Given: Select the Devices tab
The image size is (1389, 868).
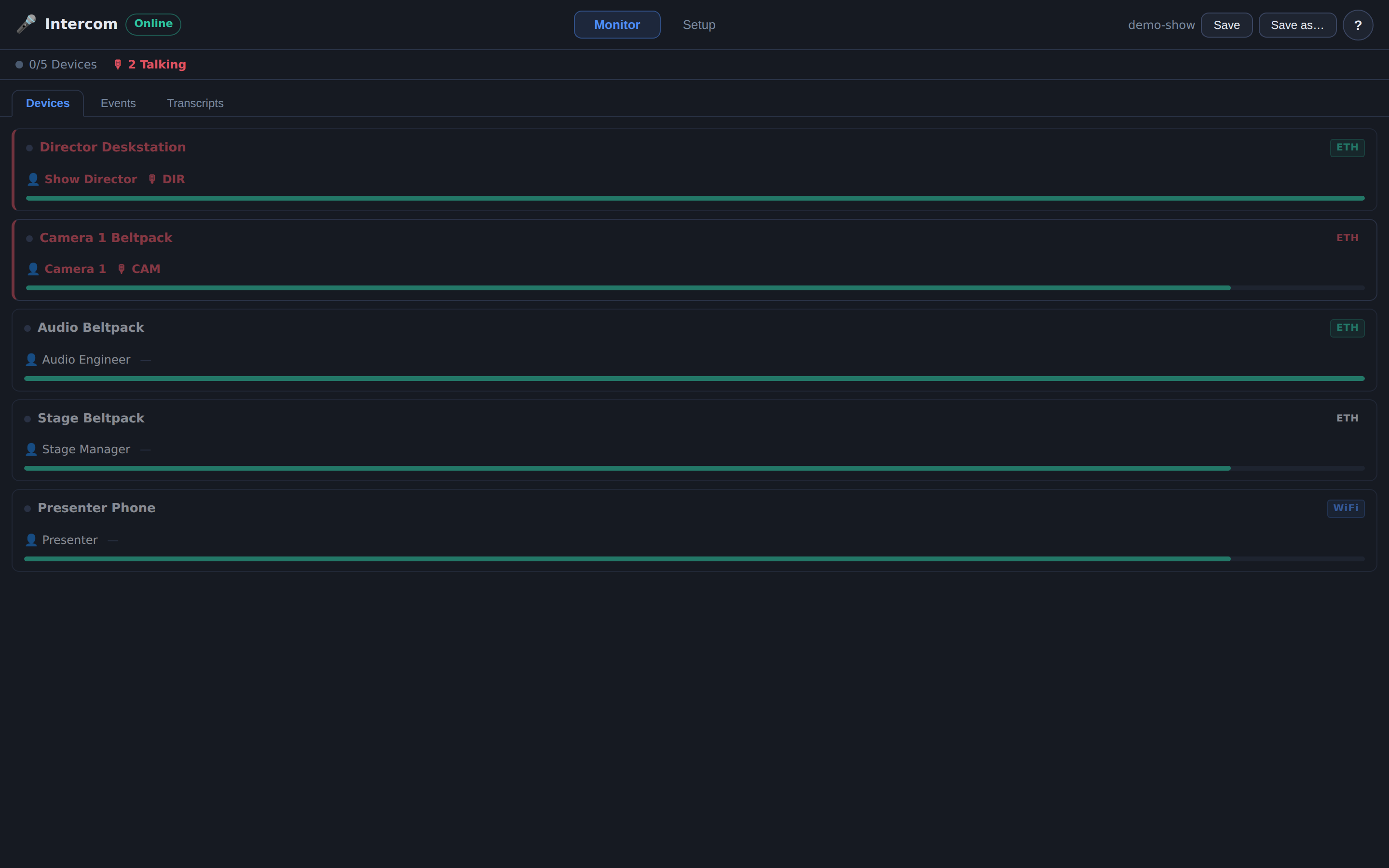Looking at the screenshot, I should coord(48,103).
